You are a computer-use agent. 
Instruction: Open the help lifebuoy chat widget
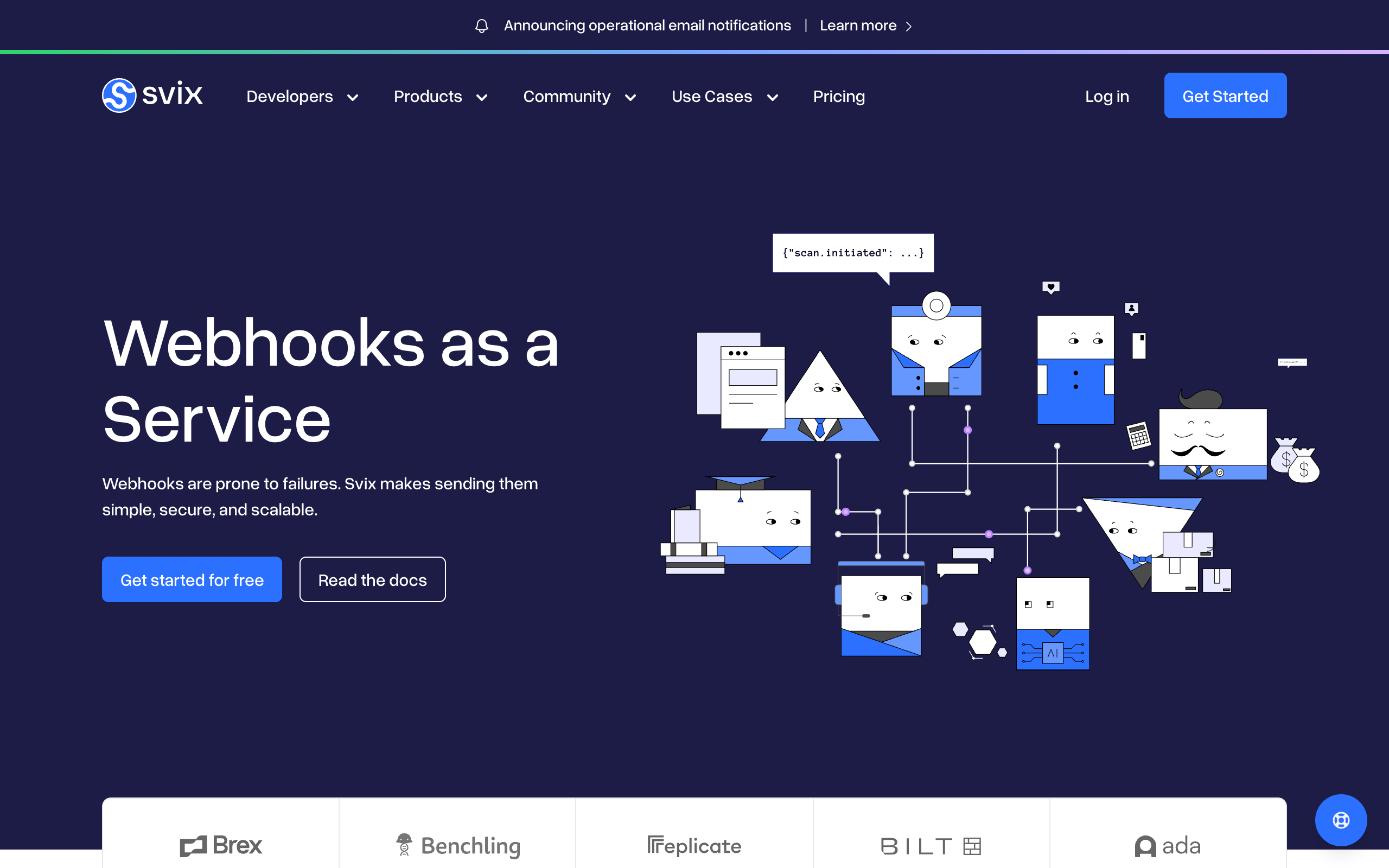[1340, 820]
